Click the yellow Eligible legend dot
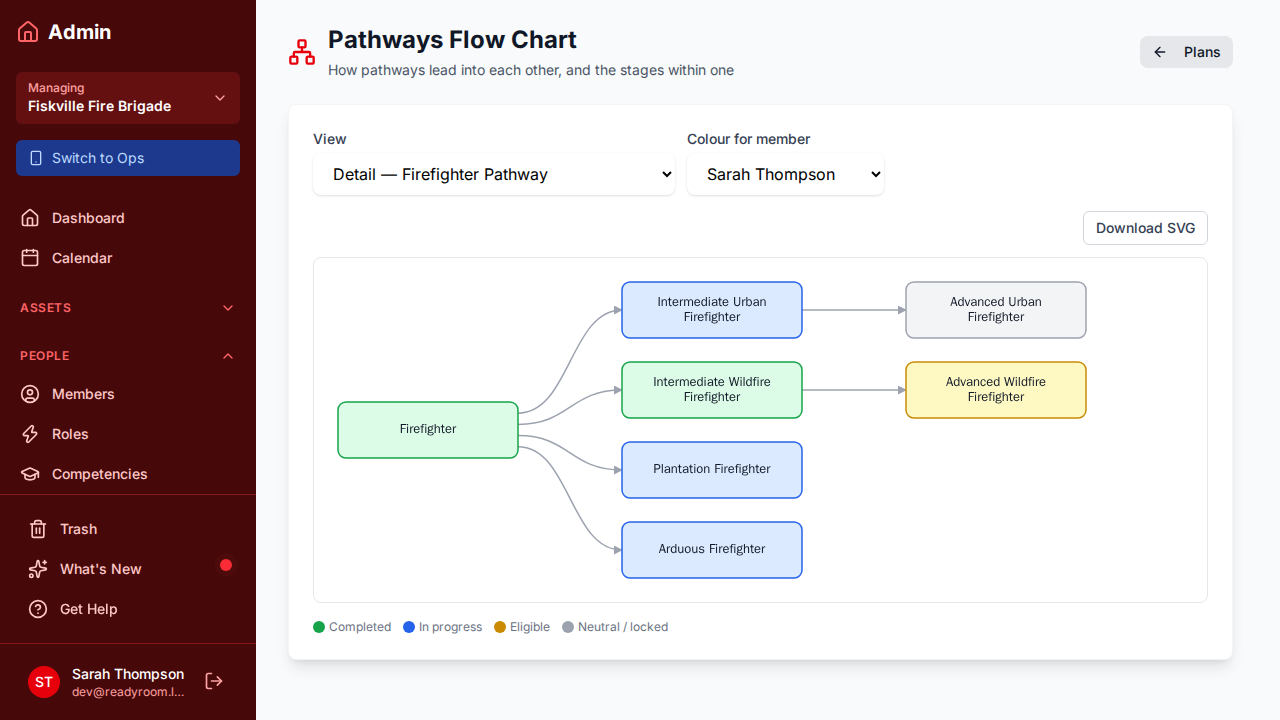 tap(500, 627)
